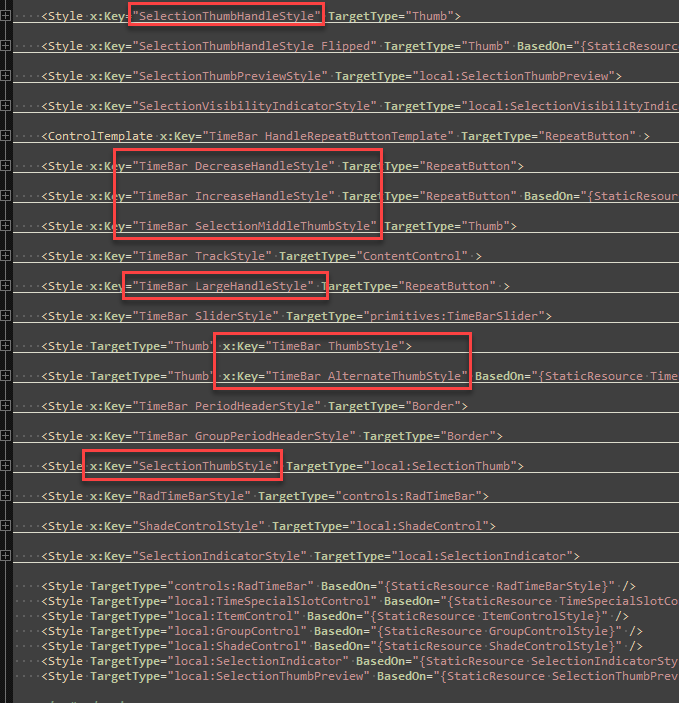Expand TimeBar_HandleRepeatButtonTemplate control template

click(5, 136)
